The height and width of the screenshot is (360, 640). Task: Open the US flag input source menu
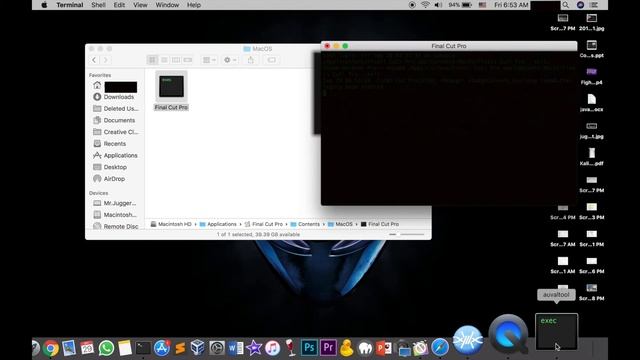coord(482,5)
